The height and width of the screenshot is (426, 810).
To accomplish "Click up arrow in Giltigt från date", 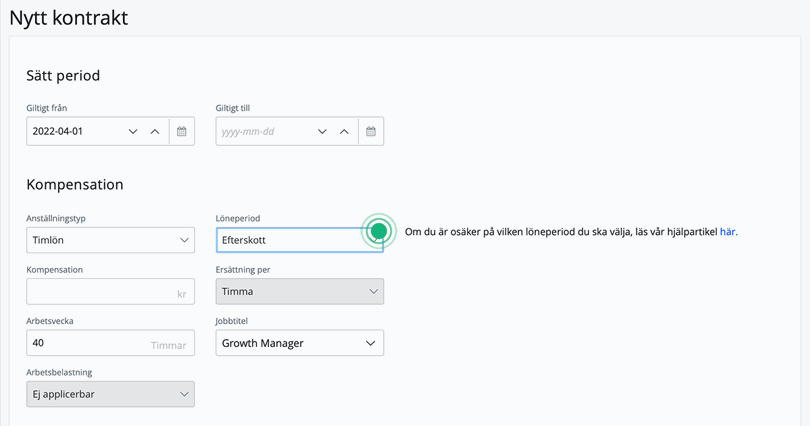I will [155, 131].
